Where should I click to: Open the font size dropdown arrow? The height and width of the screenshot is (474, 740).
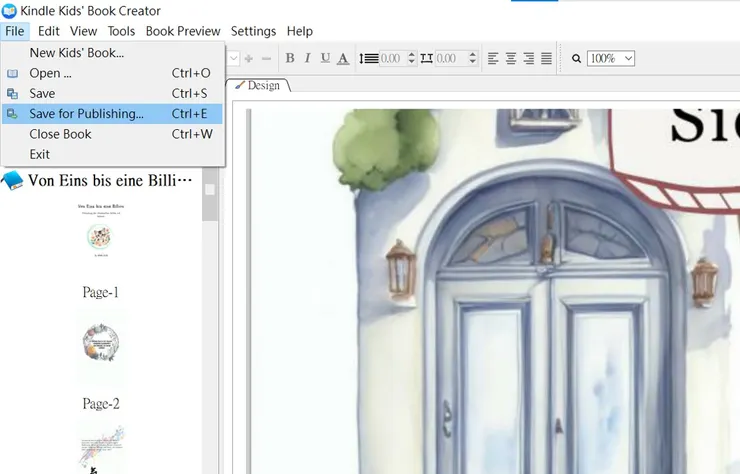pyautogui.click(x=234, y=59)
